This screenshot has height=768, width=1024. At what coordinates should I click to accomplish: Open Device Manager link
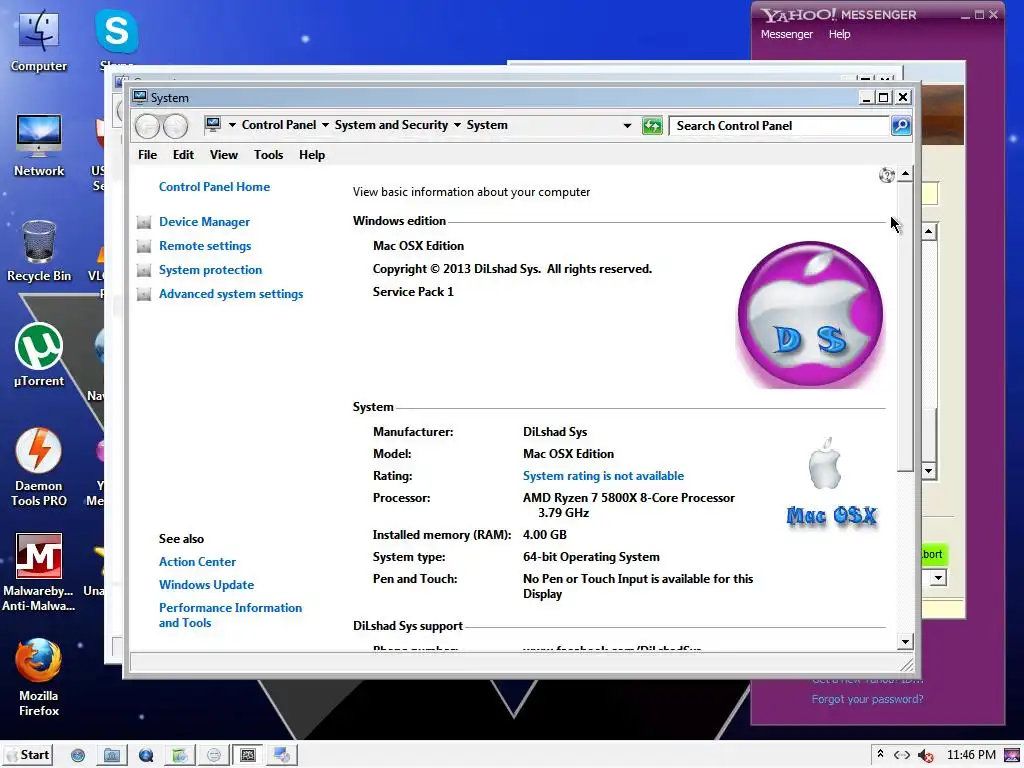click(x=204, y=222)
